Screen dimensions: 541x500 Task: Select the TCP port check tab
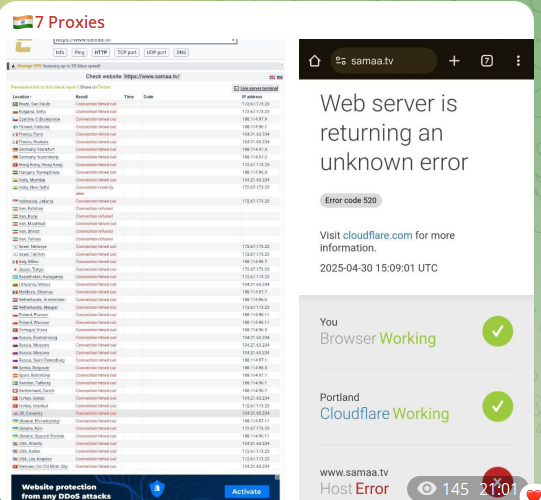pos(127,52)
